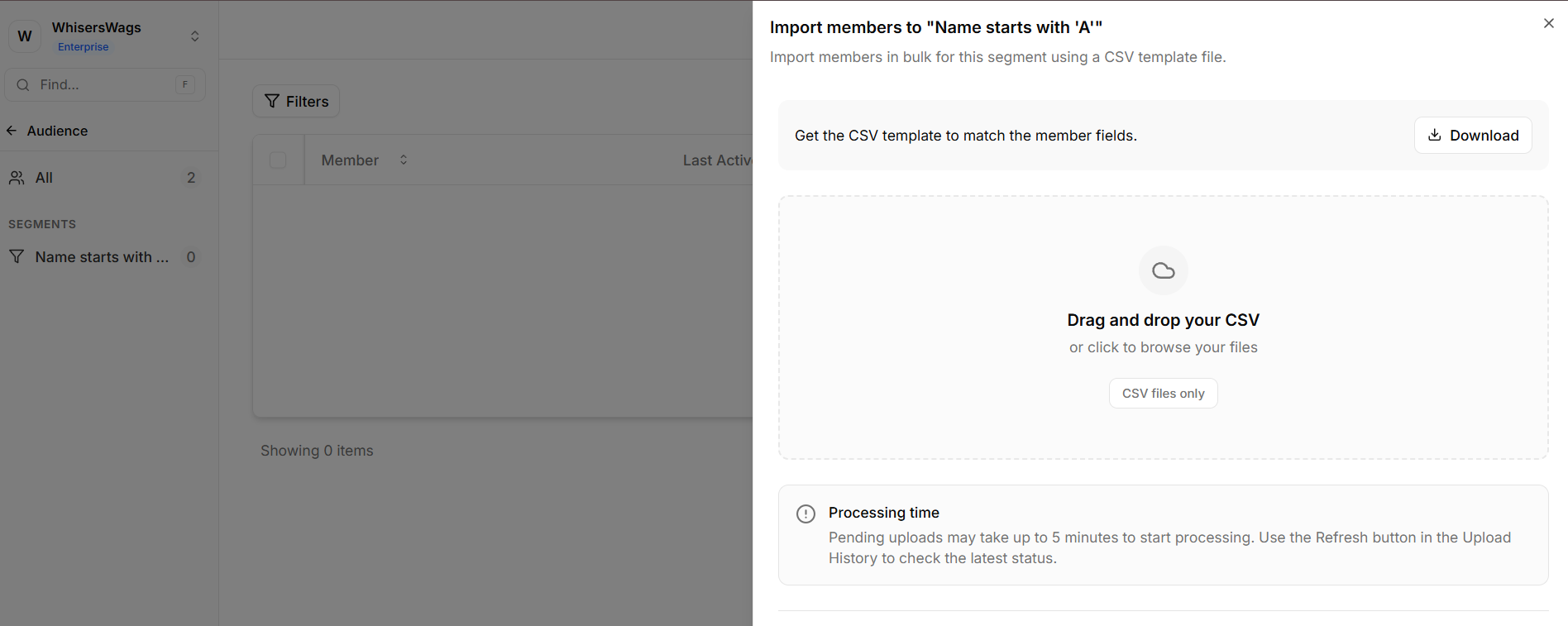1568x626 pixels.
Task: Click the drag and drop CSV area
Action: pos(1163,327)
